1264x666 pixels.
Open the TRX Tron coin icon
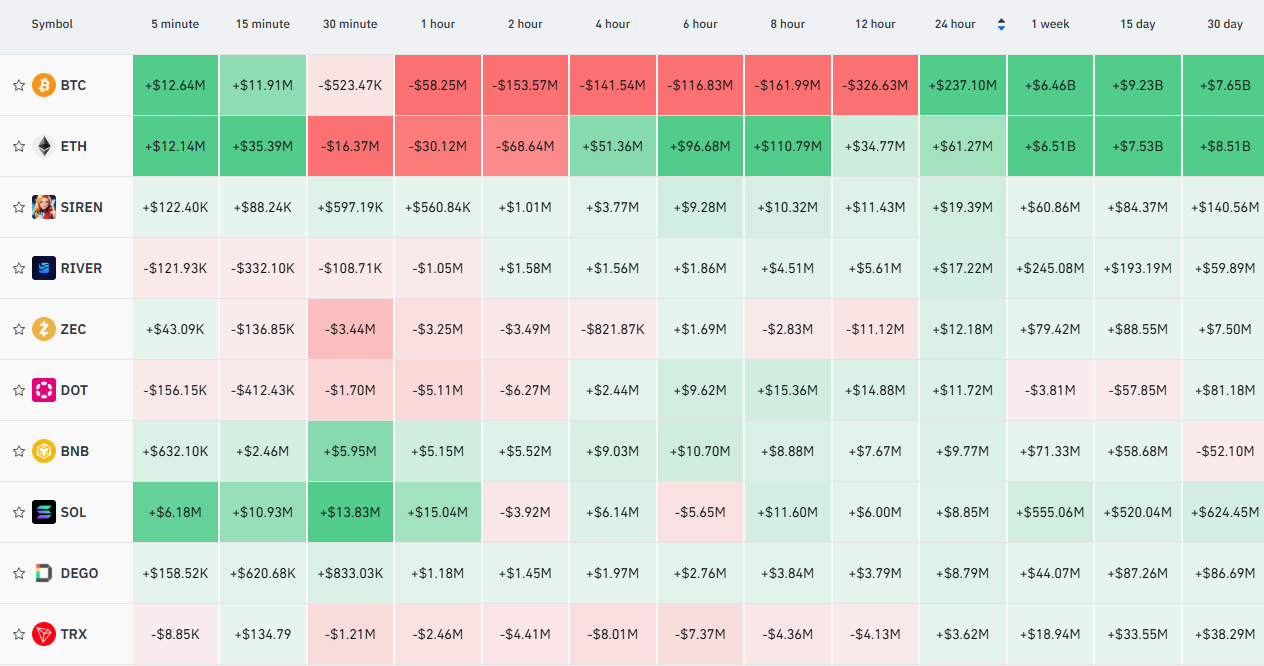pyautogui.click(x=44, y=634)
